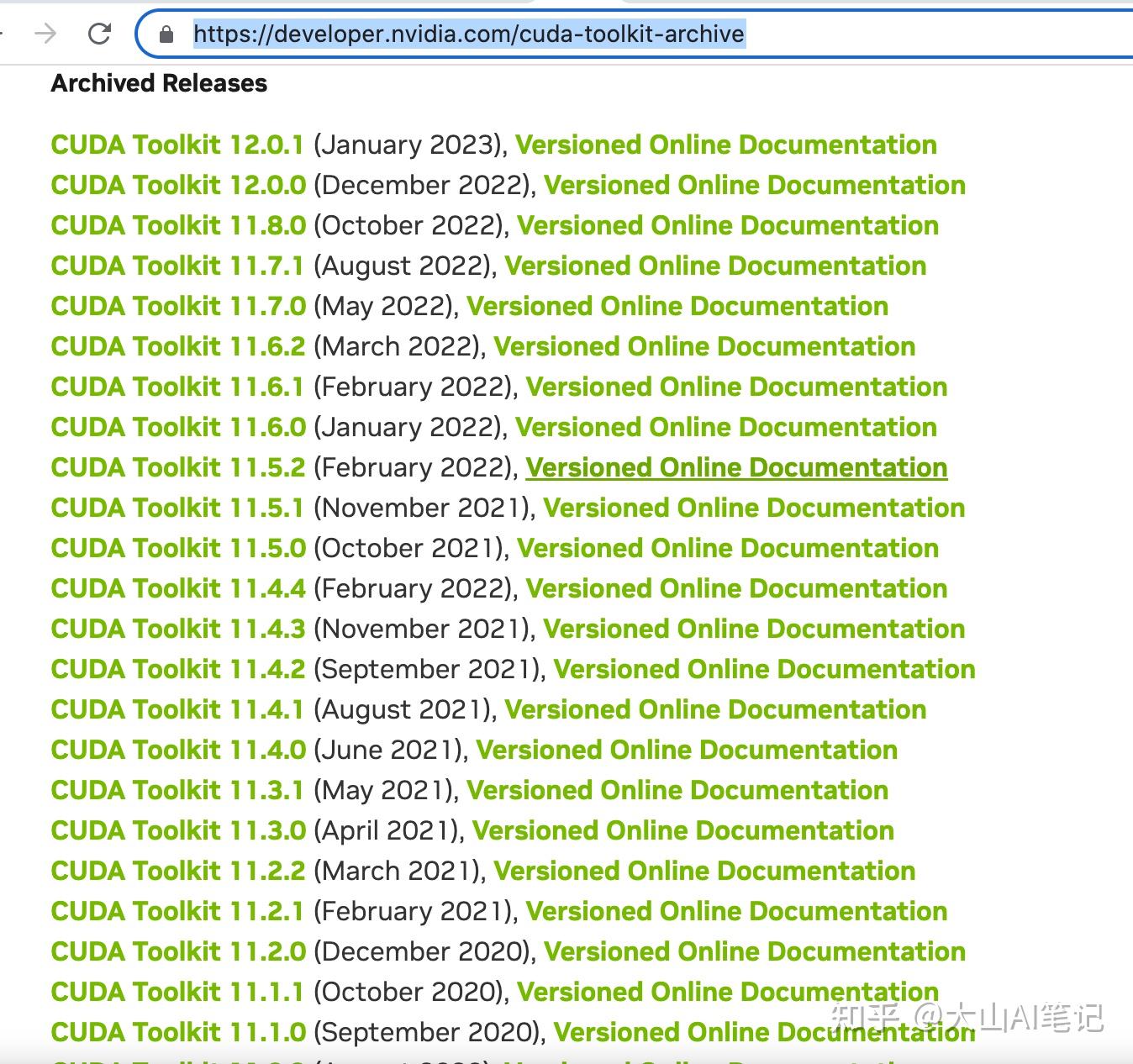
Task: Open CUDA Toolkit 11.7.1 archive link
Action: coord(177,266)
